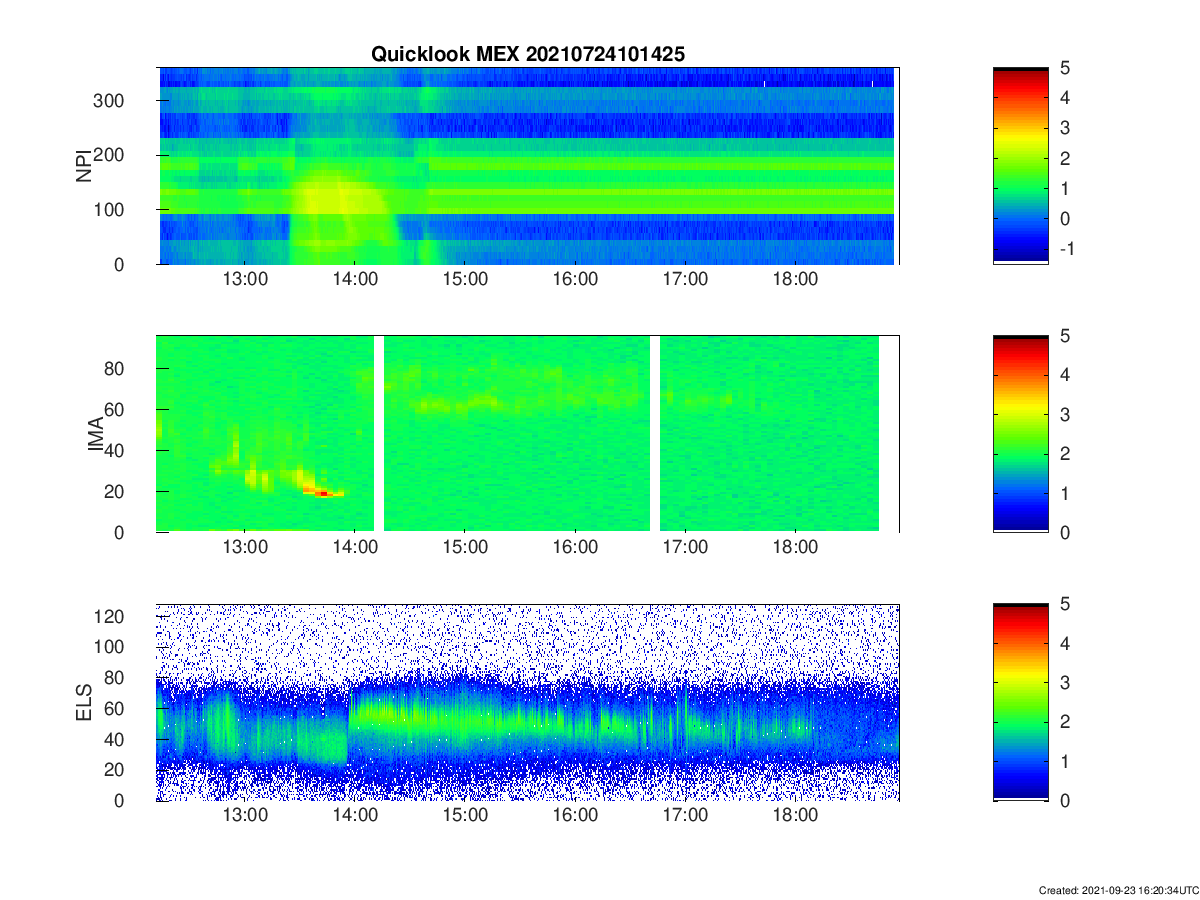Click the red hot spot in the IMA plot
This screenshot has width=1200, height=900.
click(x=323, y=493)
